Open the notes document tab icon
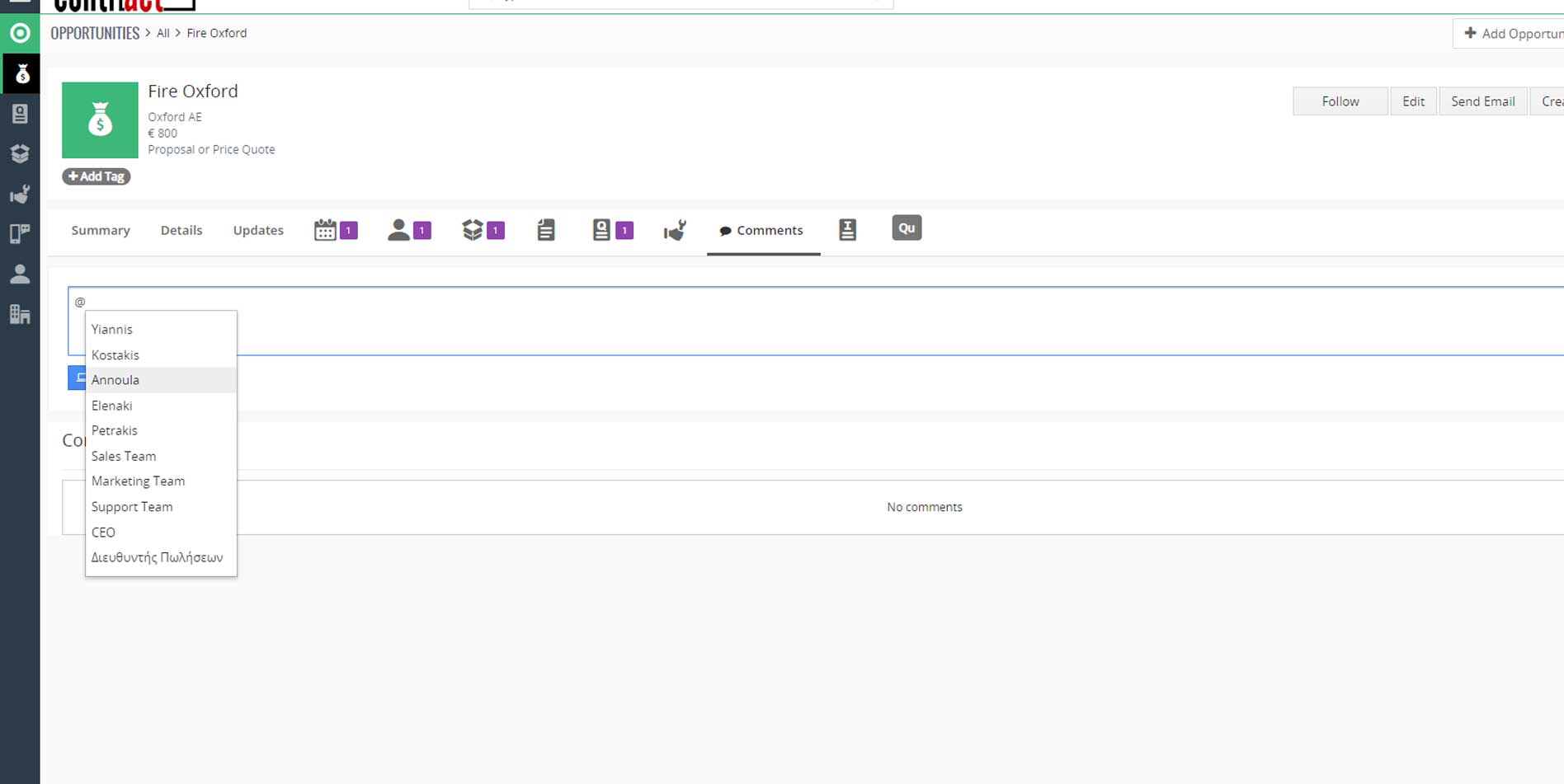1564x784 pixels. [x=545, y=230]
